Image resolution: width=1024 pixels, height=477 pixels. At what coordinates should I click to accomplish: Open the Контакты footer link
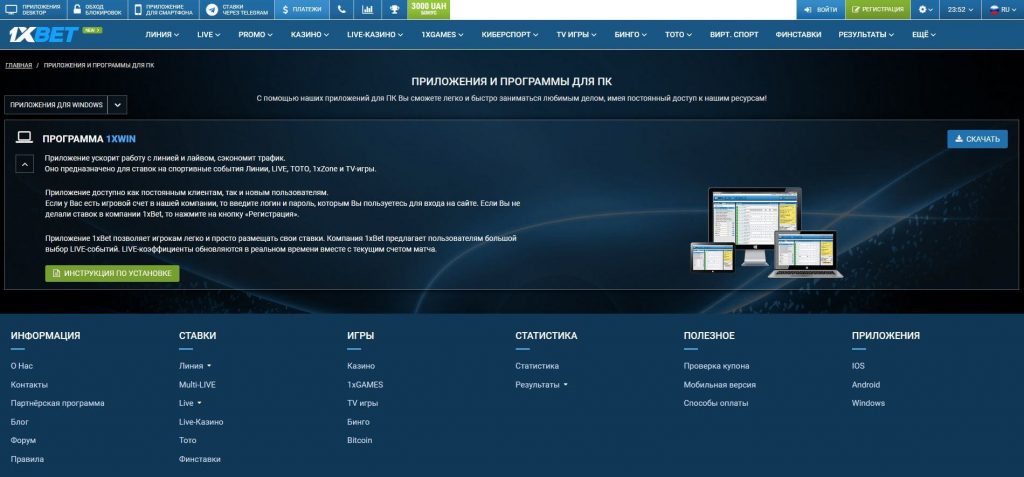click(29, 385)
